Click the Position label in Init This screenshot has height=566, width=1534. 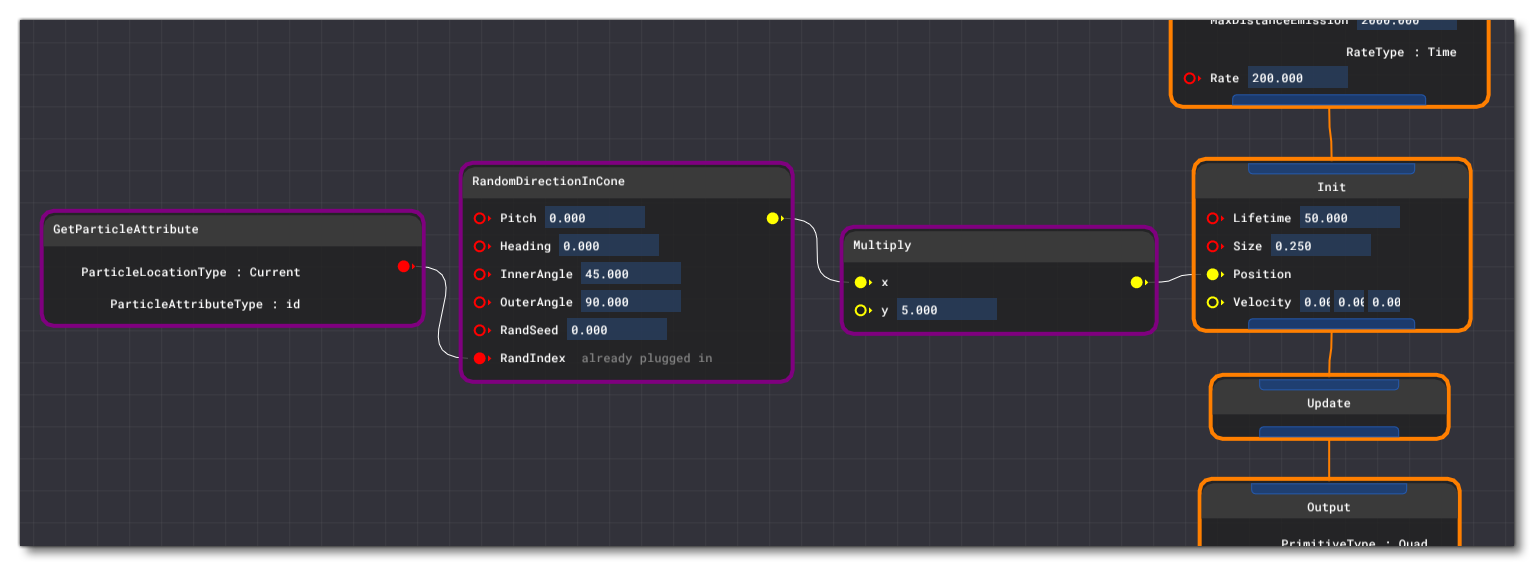point(1262,274)
